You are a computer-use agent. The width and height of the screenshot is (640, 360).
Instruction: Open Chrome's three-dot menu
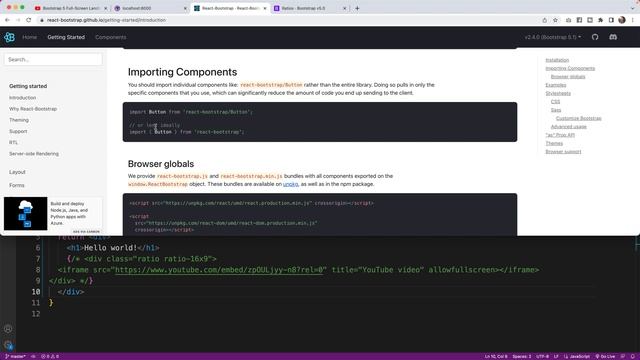click(x=633, y=20)
